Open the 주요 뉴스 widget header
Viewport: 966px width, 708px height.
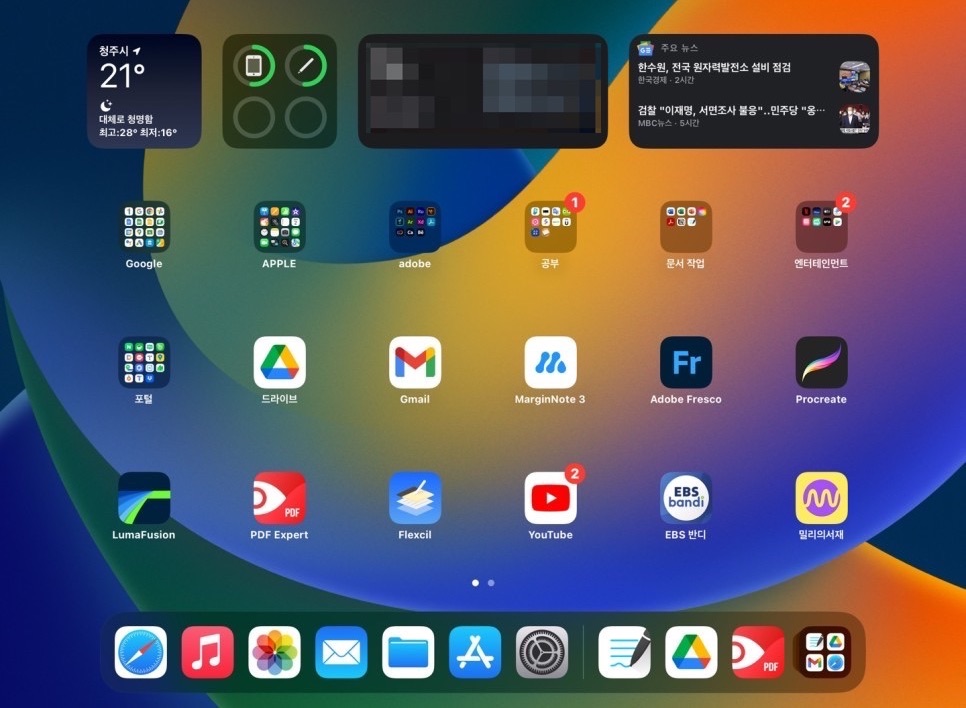coord(668,47)
